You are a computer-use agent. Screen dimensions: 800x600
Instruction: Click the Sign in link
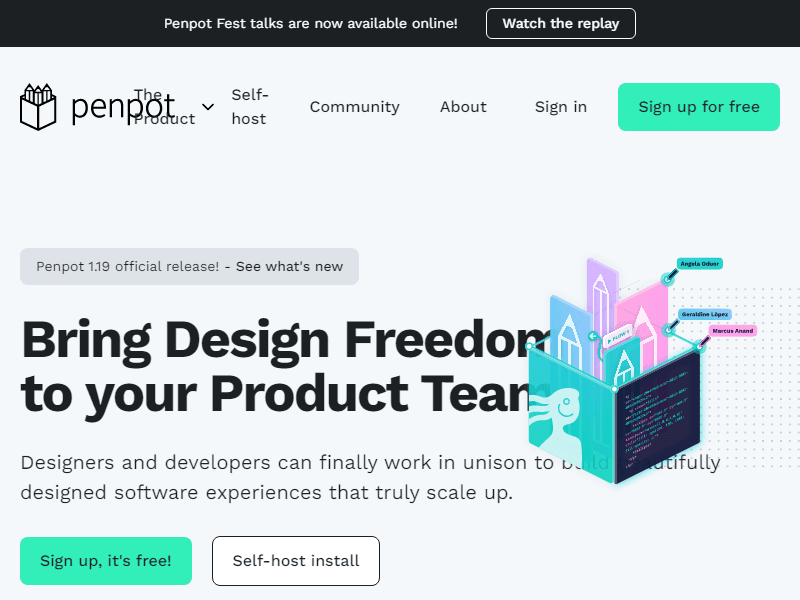[561, 107]
